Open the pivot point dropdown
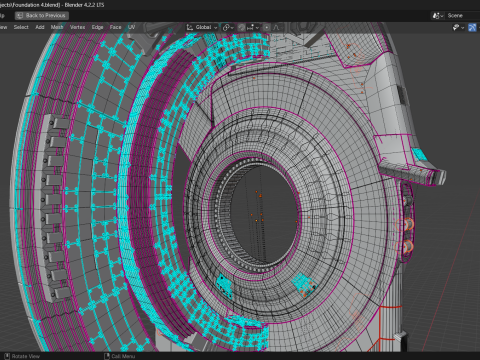This screenshot has width=480, height=360. [x=228, y=28]
